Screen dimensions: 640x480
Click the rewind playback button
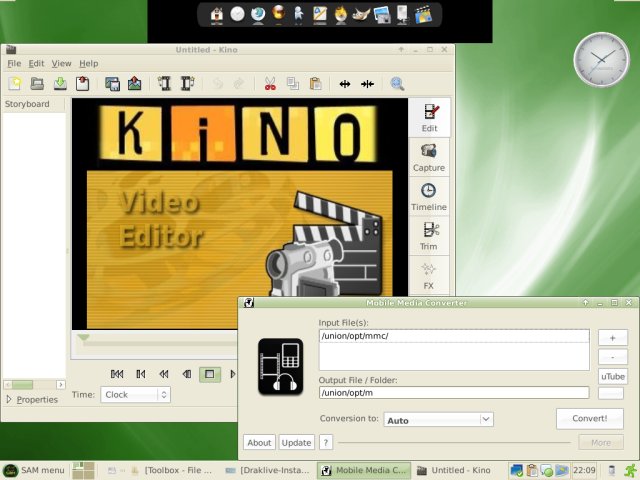click(164, 374)
